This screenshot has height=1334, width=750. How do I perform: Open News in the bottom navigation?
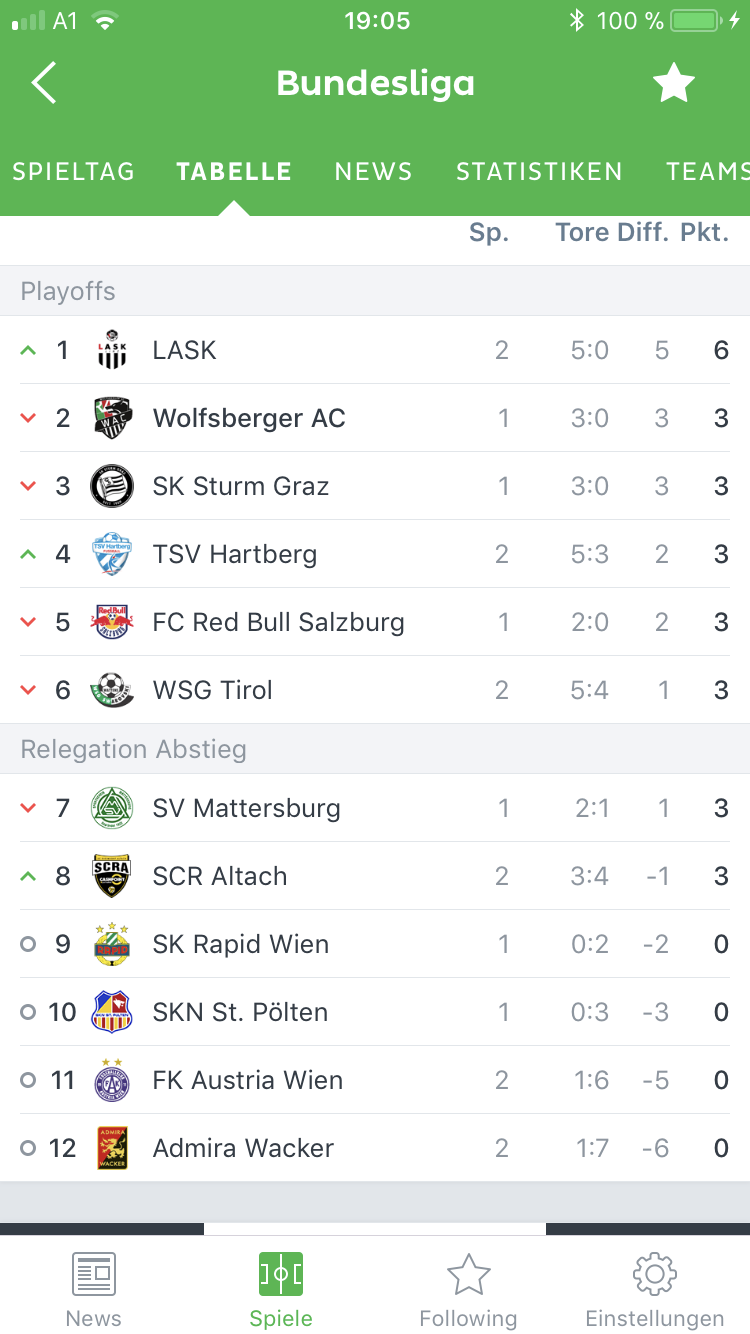coord(93,1290)
